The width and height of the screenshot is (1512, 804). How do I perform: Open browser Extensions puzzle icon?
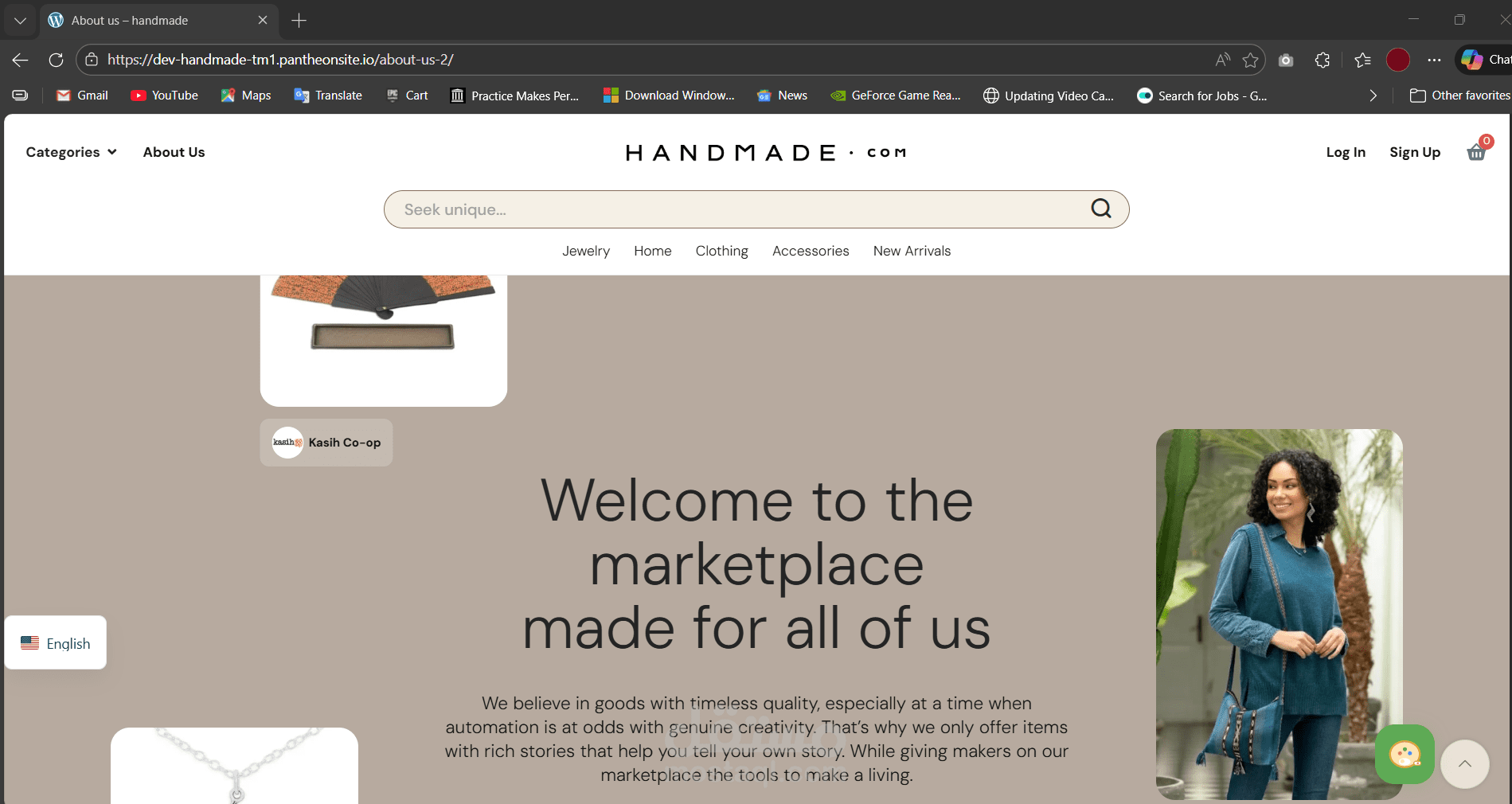(x=1323, y=60)
